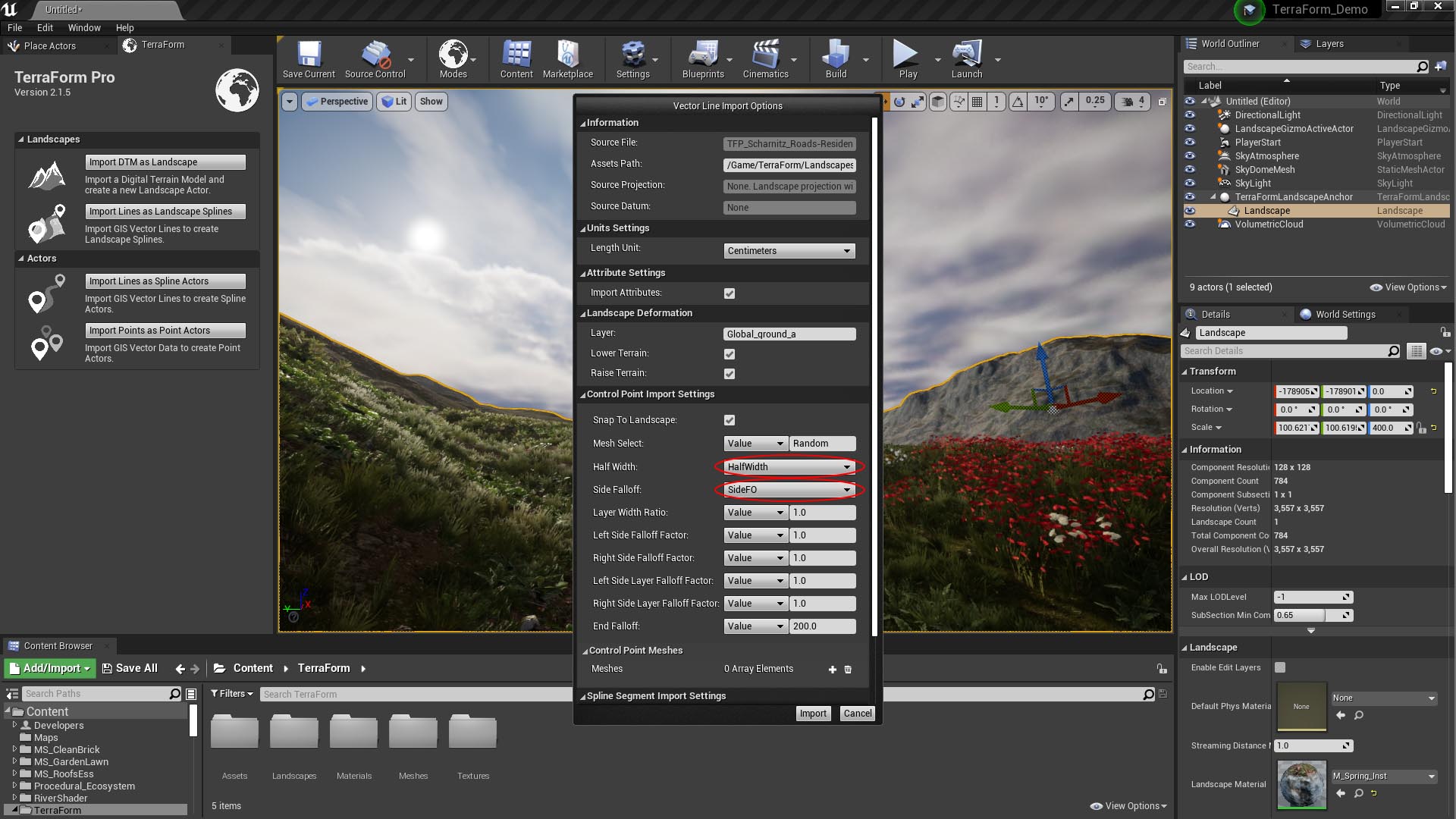Click Save Current toolbar icon
The width and height of the screenshot is (1456, 819).
309,59
